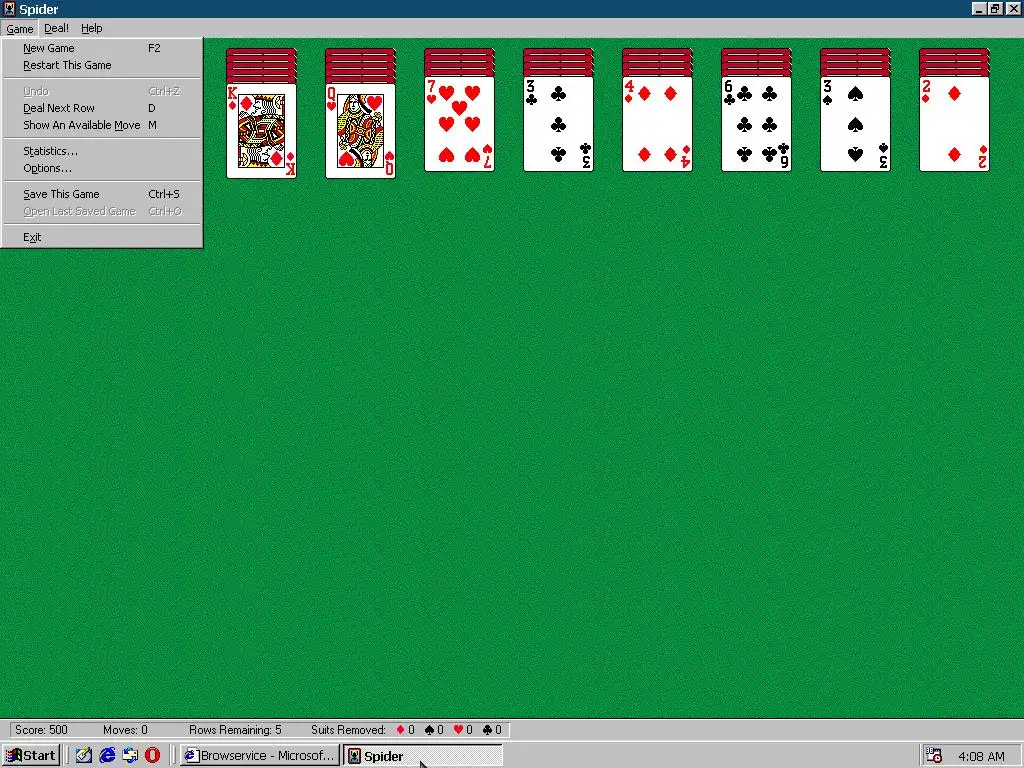Click the notepad quick launch icon
Image resolution: width=1024 pixels, height=768 pixels.
84,756
